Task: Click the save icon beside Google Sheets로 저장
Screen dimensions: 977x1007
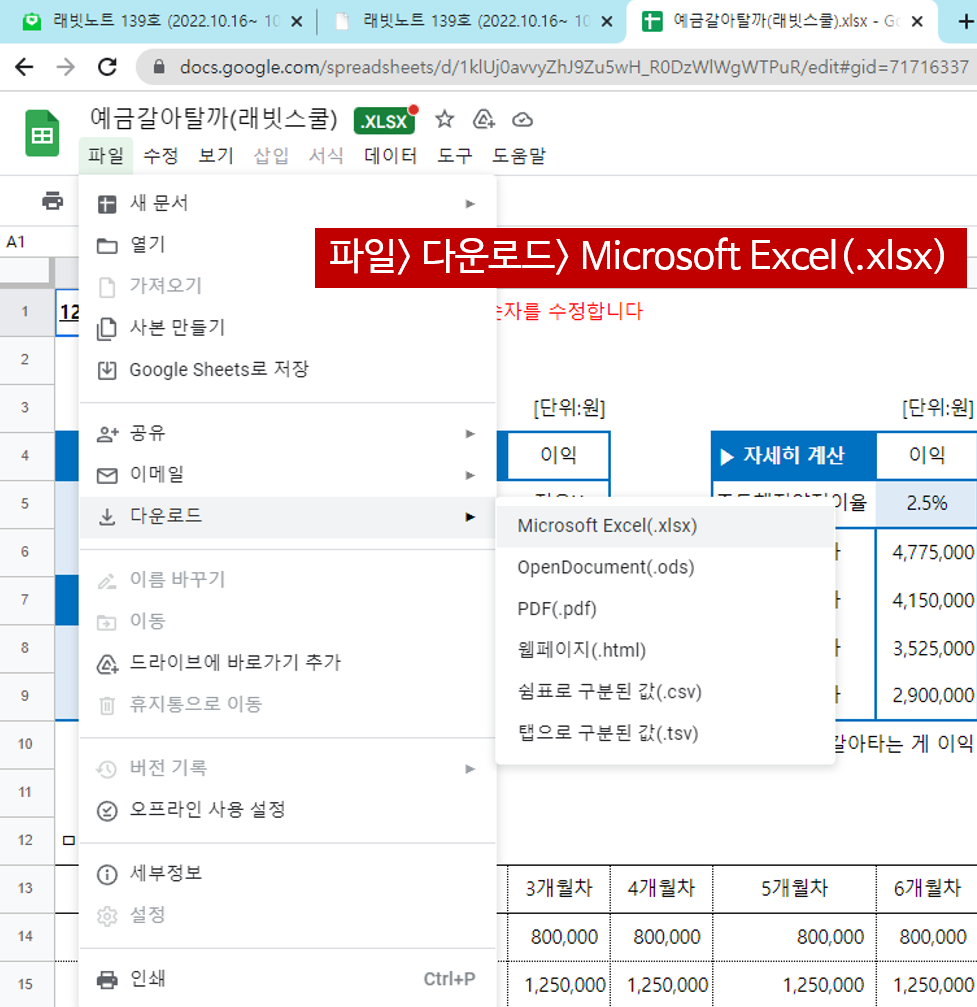Action: 107,370
